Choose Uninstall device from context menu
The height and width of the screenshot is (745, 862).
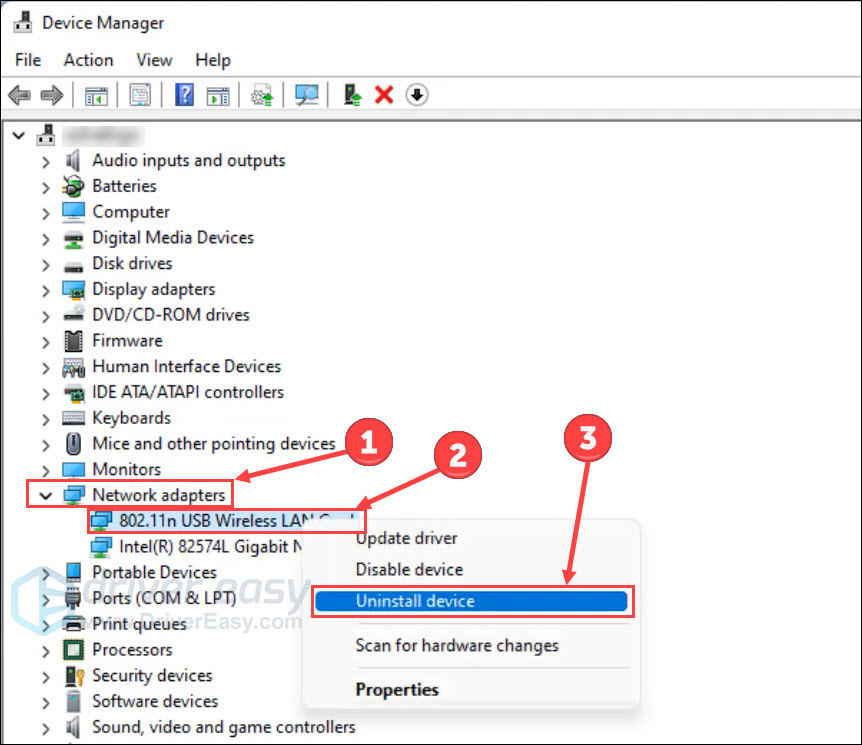point(472,601)
